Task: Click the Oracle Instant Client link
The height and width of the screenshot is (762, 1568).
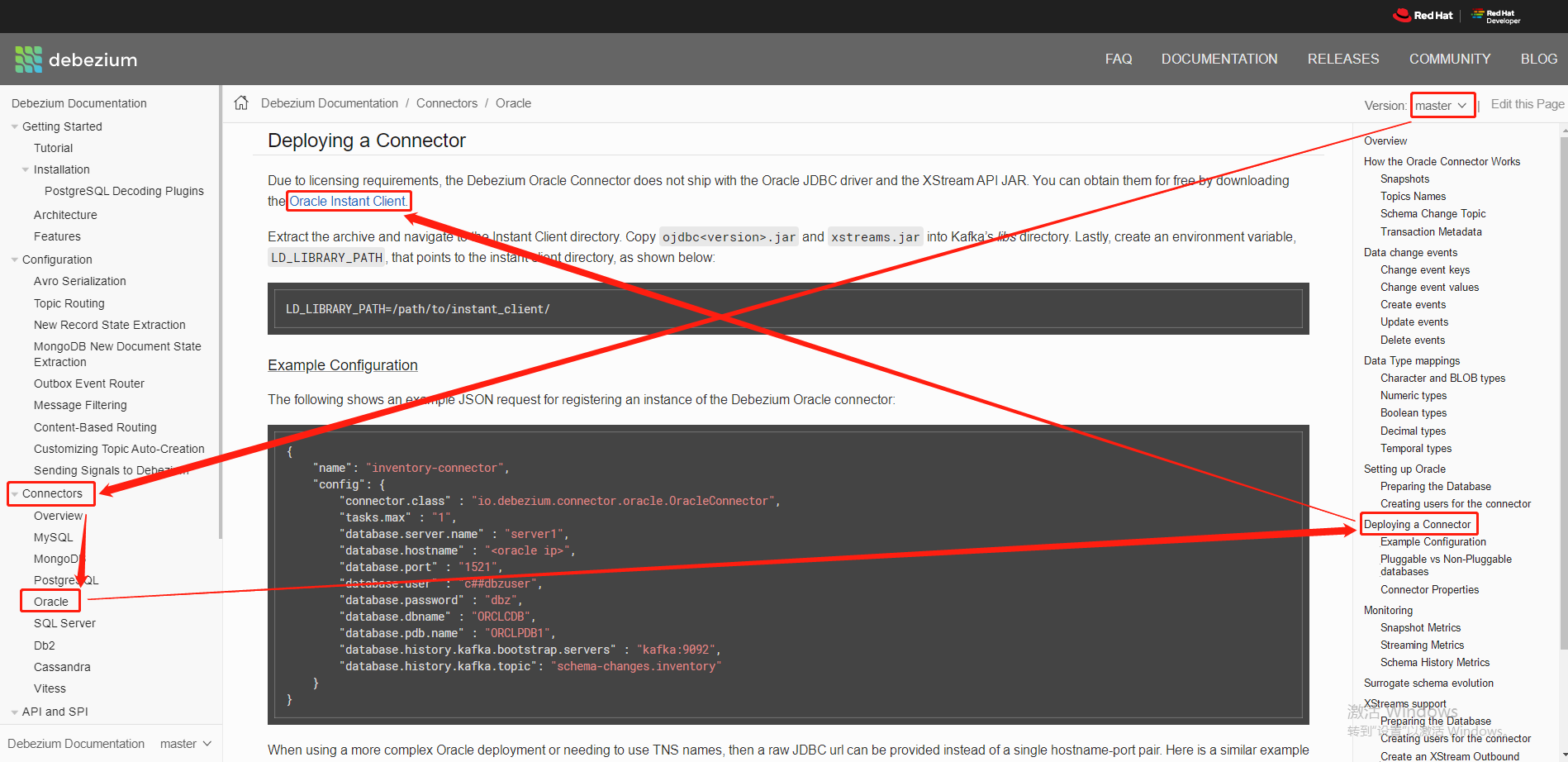Action: tap(348, 201)
